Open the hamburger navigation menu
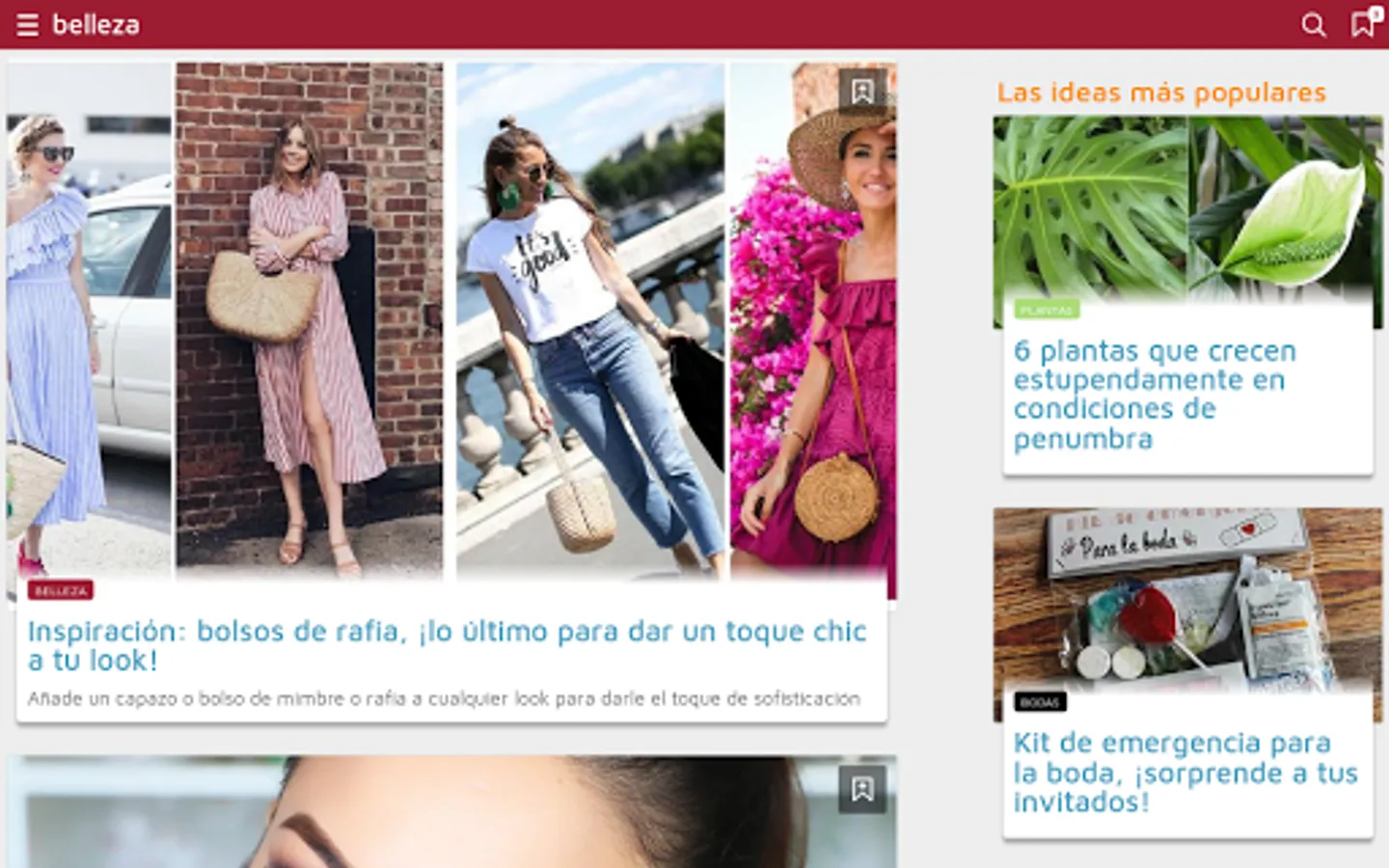 point(27,24)
